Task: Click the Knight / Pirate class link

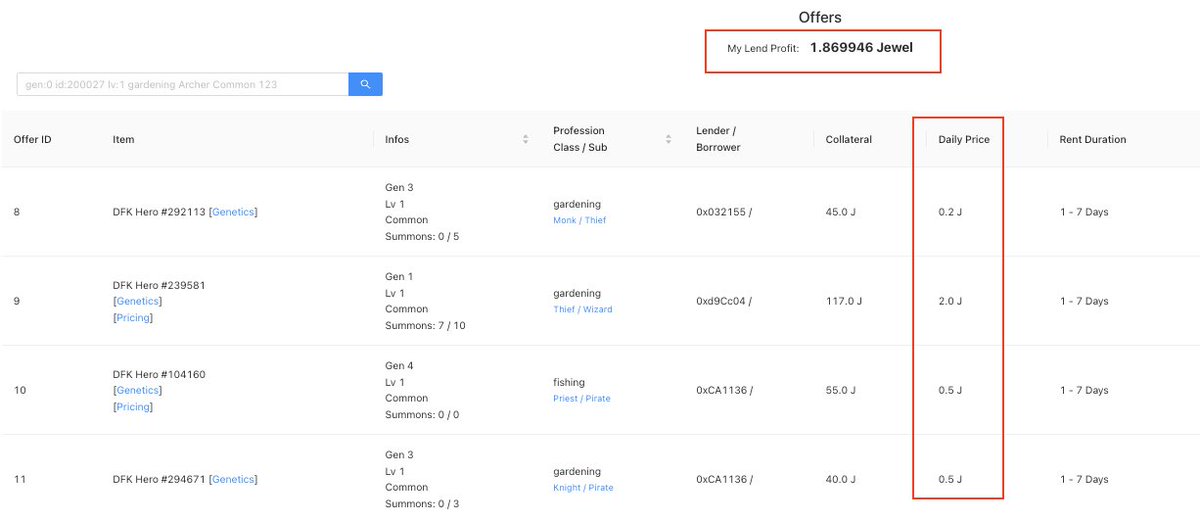Action: 583,488
